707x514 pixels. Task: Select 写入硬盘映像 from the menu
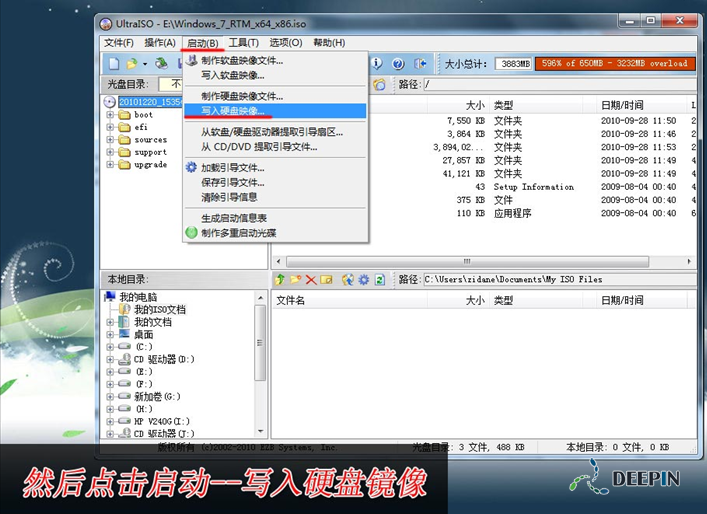pos(232,110)
